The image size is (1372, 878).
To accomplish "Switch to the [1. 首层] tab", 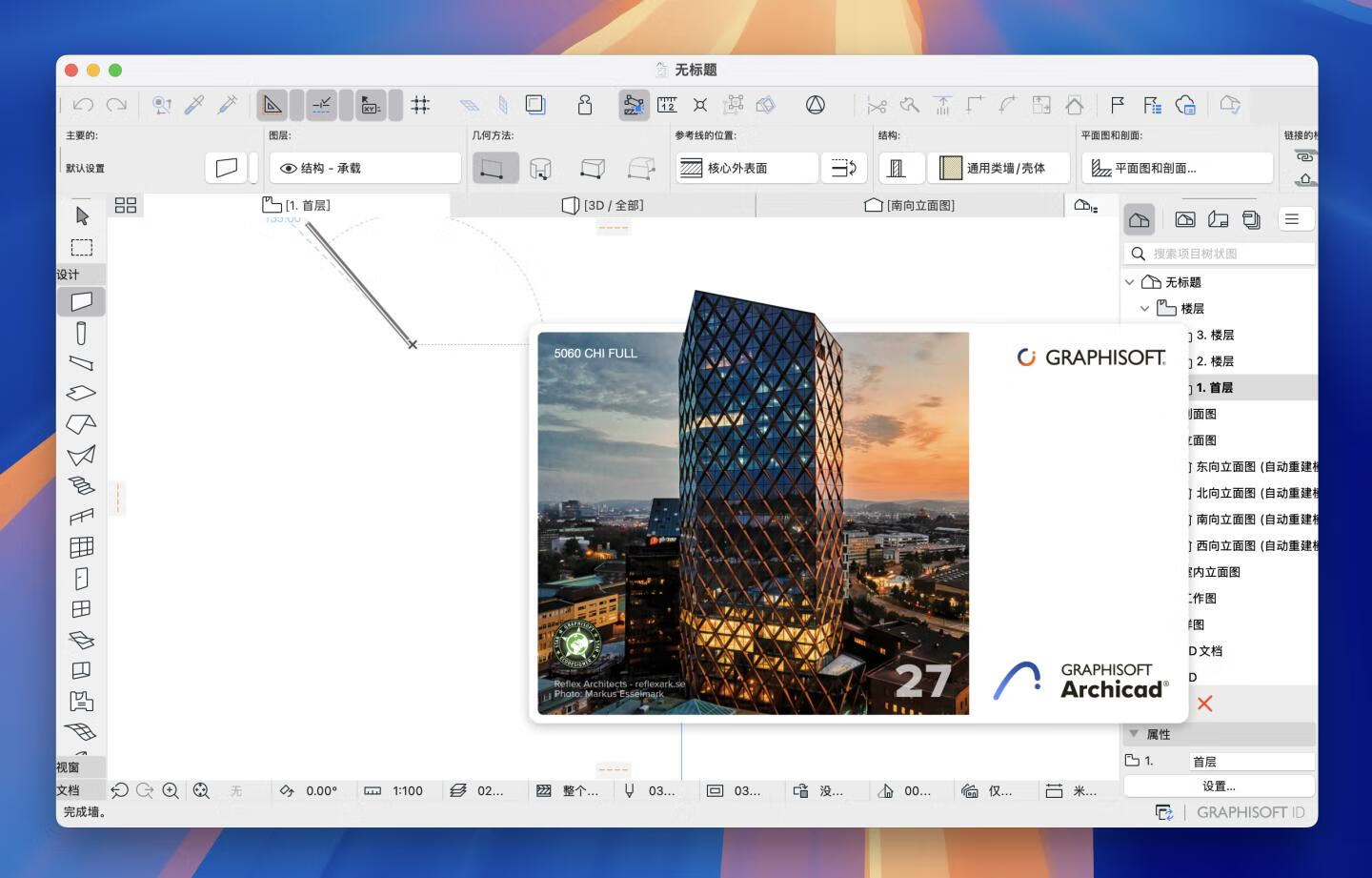I will (296, 205).
